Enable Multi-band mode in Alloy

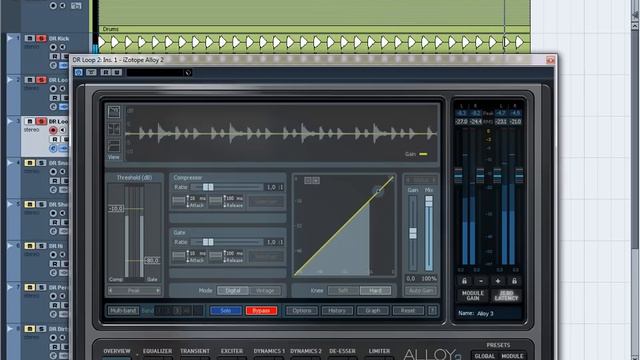(123, 311)
